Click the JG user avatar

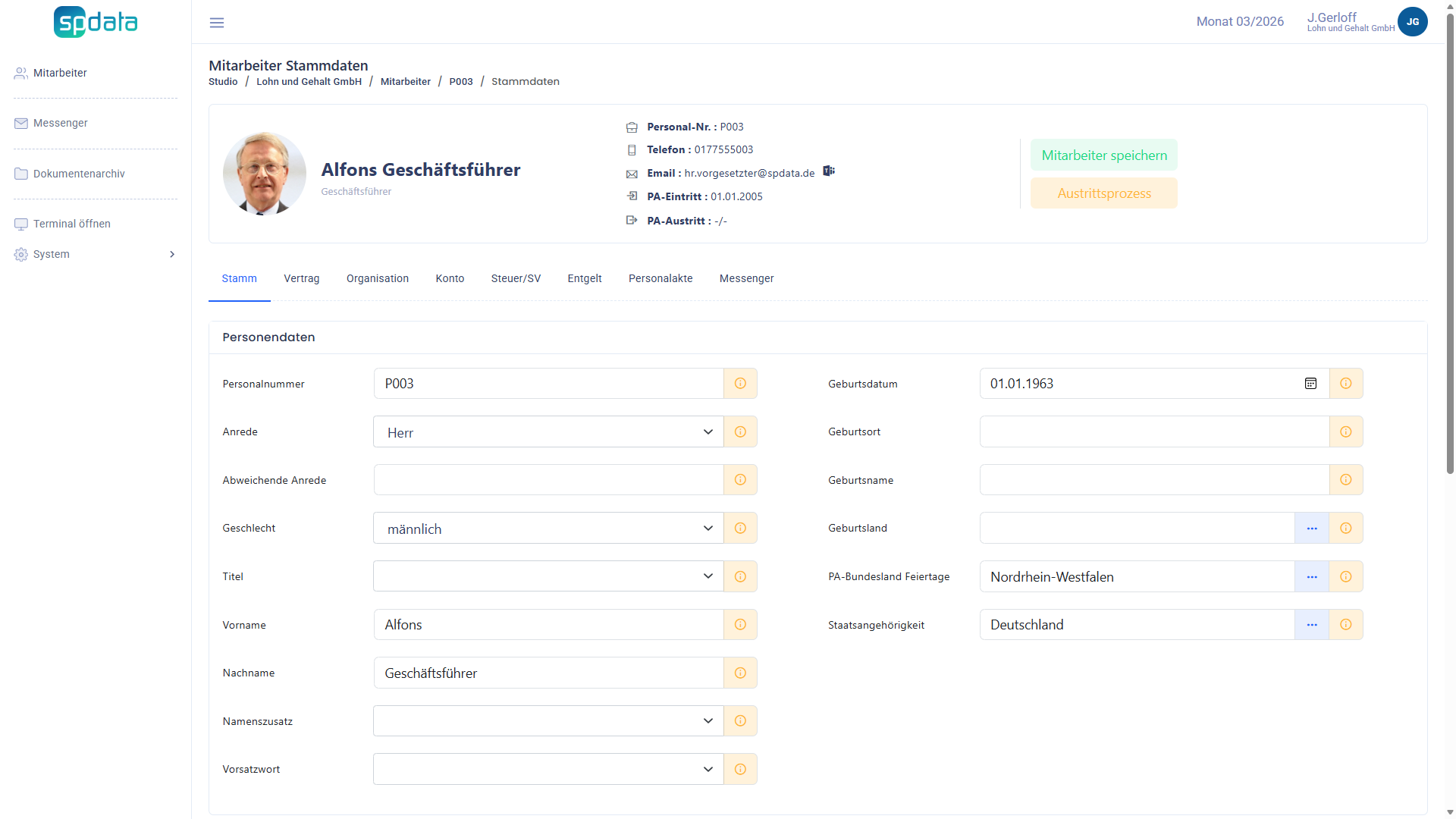coord(1412,22)
